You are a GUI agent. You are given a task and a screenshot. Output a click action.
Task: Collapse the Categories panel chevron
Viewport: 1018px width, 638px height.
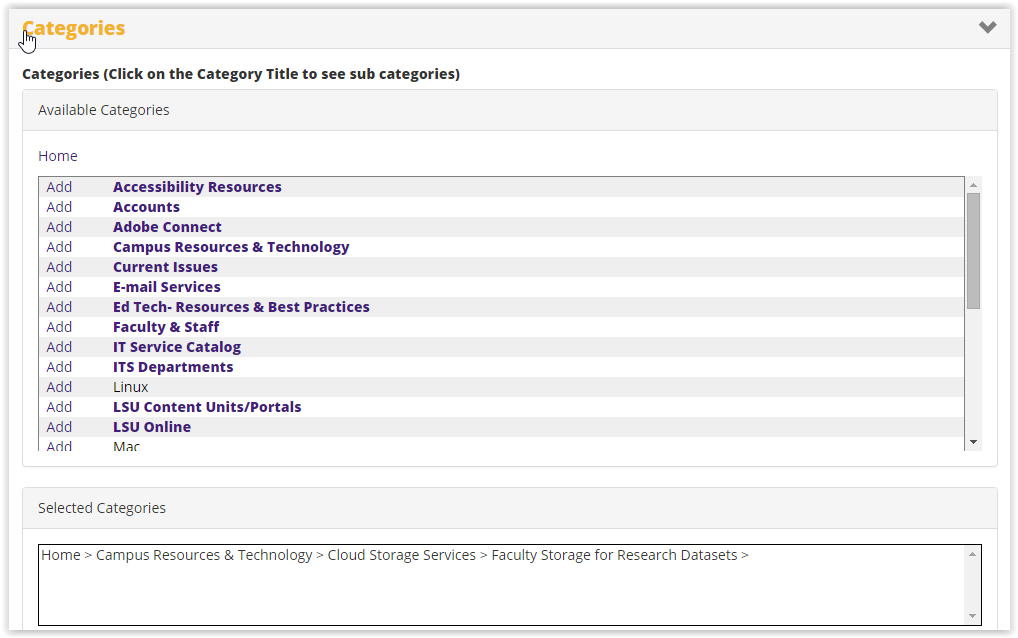(x=987, y=28)
